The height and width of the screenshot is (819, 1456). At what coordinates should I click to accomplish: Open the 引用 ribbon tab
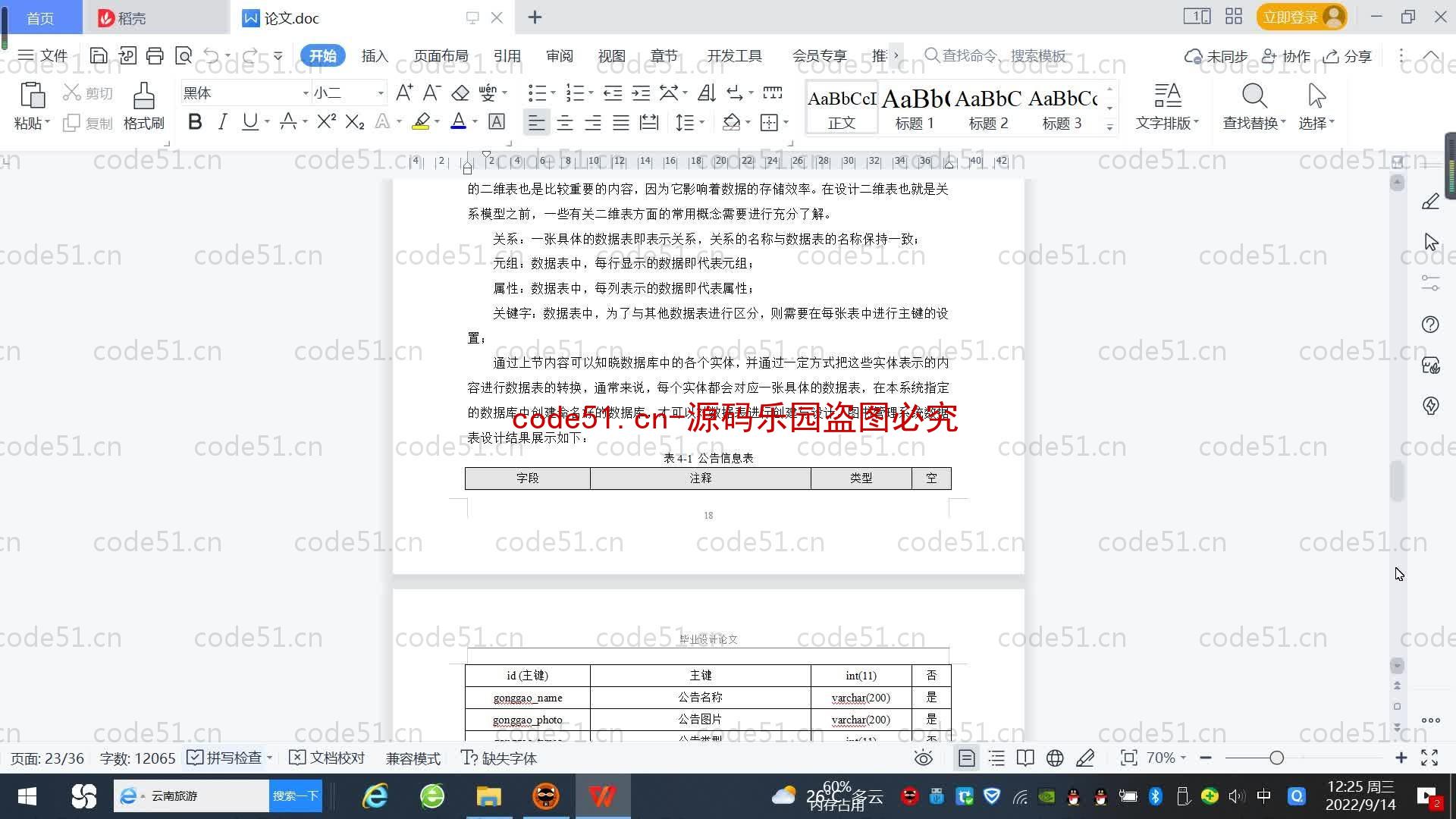click(x=507, y=55)
